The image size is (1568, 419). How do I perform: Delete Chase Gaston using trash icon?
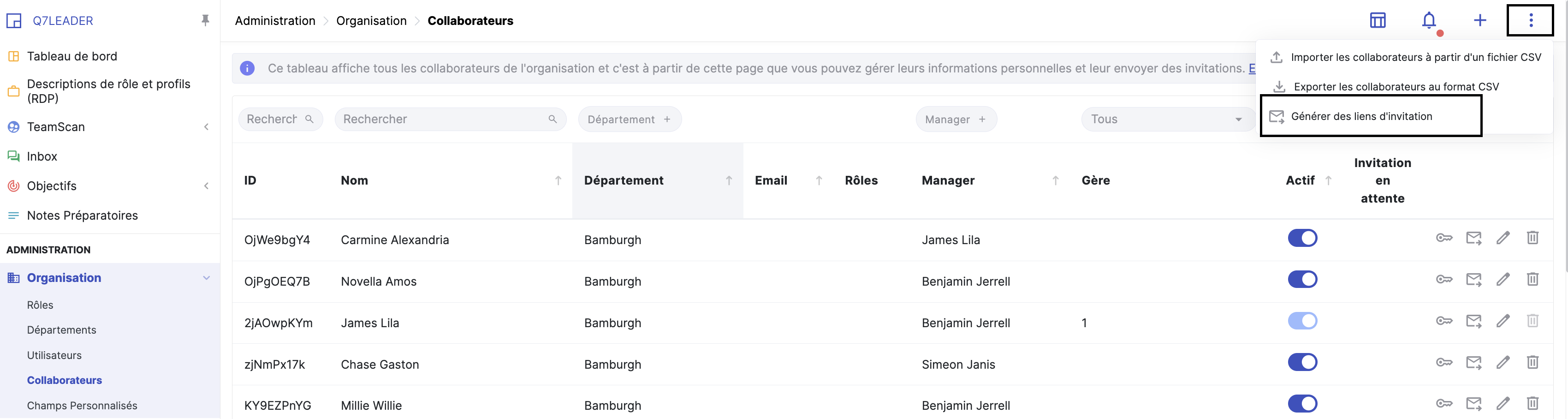1532,362
